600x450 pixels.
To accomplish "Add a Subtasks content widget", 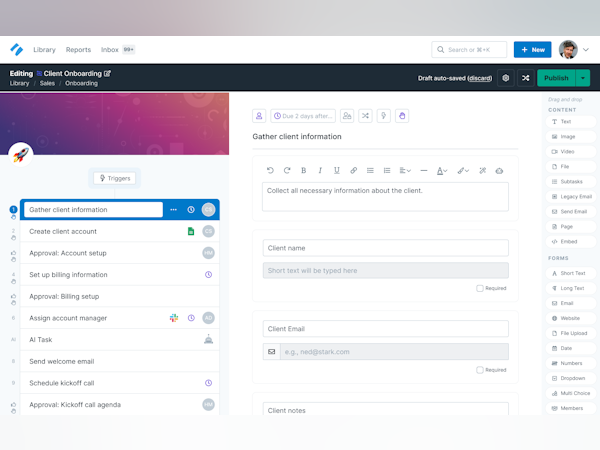I will [571, 181].
